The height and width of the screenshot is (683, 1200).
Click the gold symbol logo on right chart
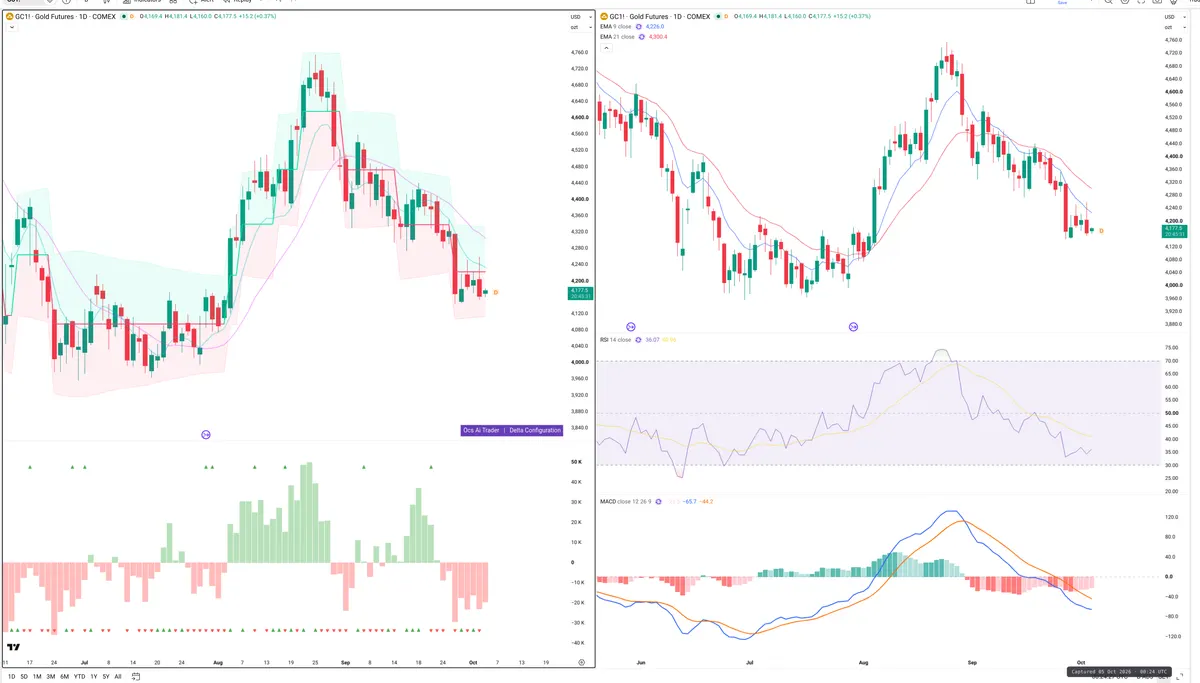tap(603, 17)
